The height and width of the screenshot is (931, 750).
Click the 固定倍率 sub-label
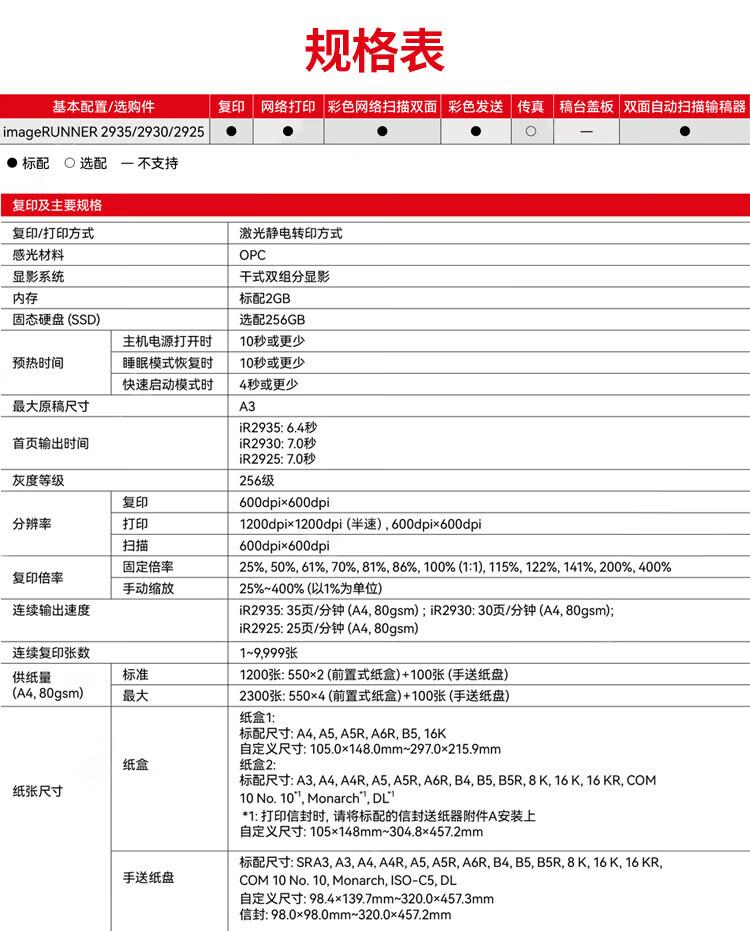148,567
